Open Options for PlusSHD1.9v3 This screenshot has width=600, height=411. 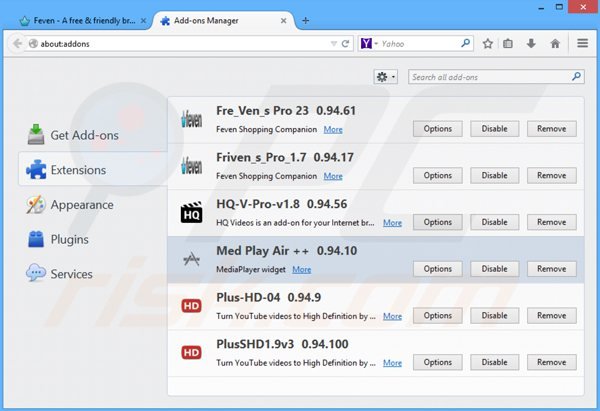437,362
